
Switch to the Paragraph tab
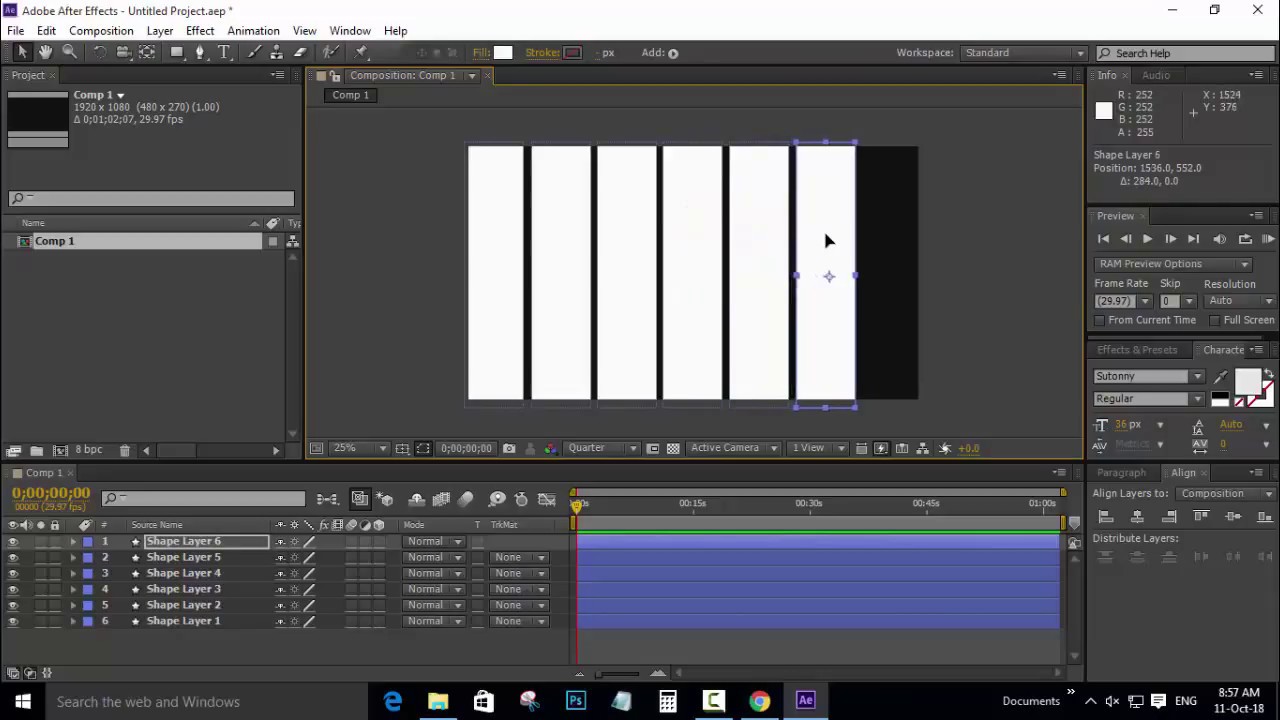tap(1121, 473)
